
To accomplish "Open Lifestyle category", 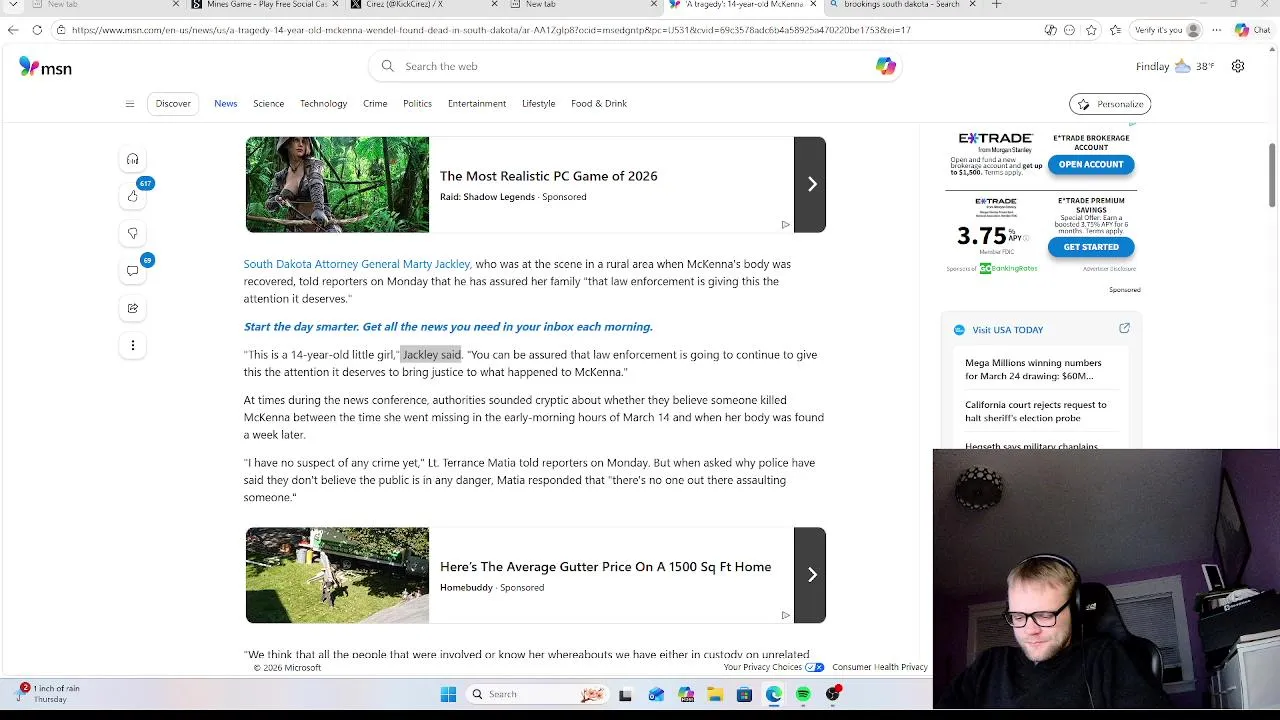I will click(x=538, y=103).
